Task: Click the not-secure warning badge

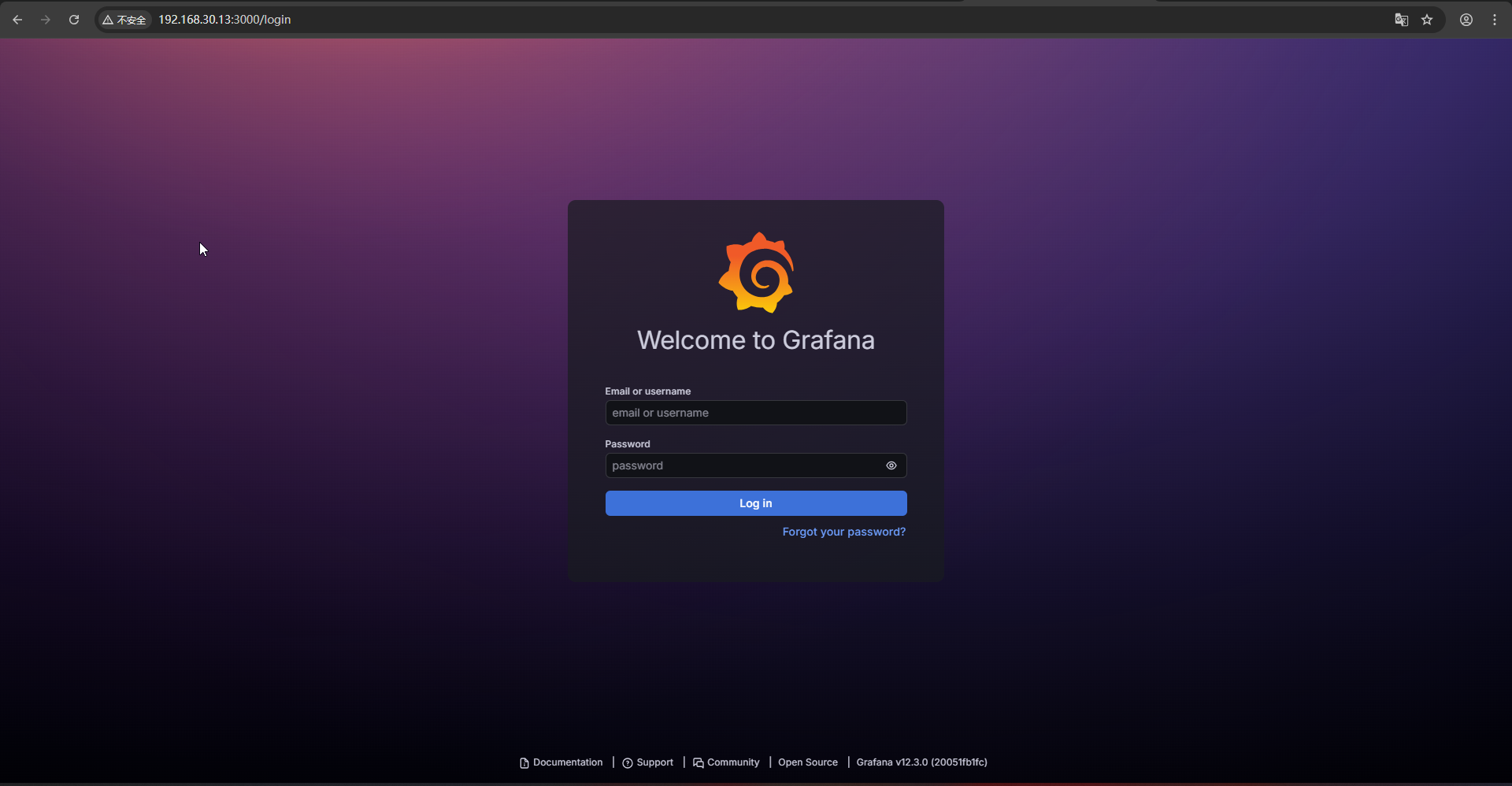Action: click(124, 20)
